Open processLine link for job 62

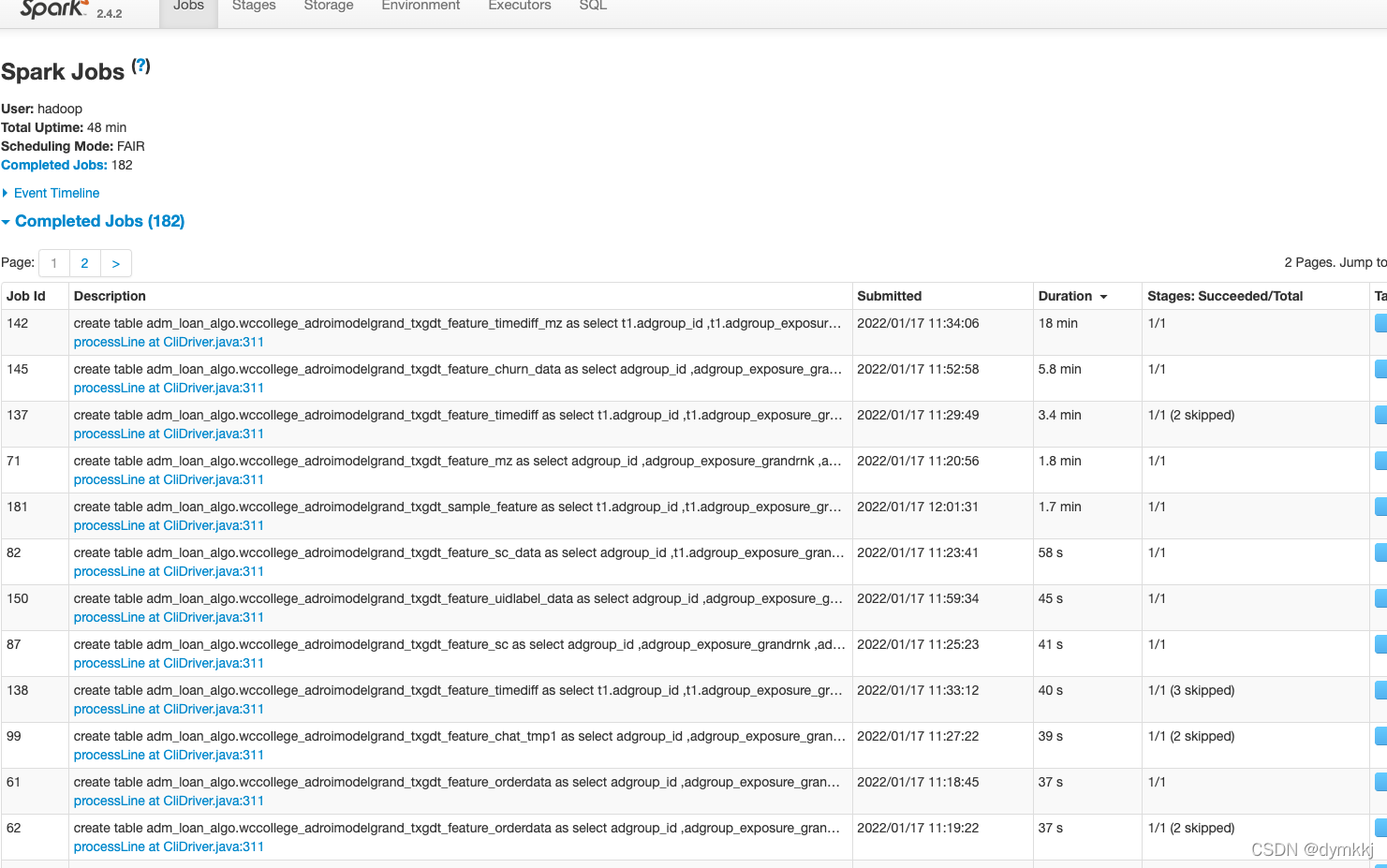pyautogui.click(x=169, y=846)
